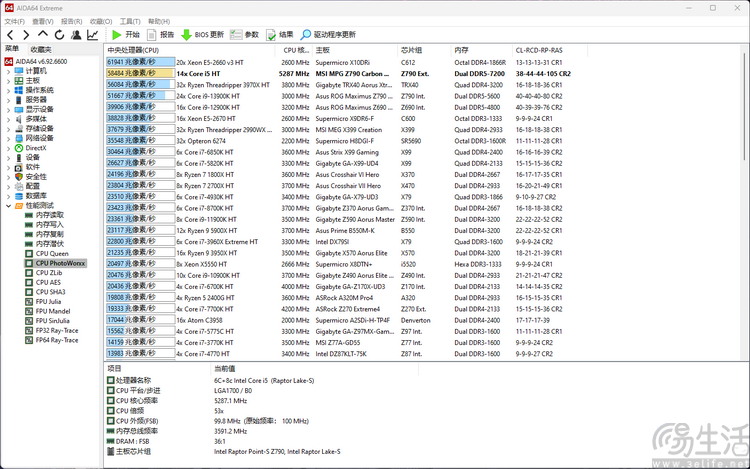The image size is (750, 469).
Task: Click the up-level arrow toolbar icon
Action: (43, 34)
